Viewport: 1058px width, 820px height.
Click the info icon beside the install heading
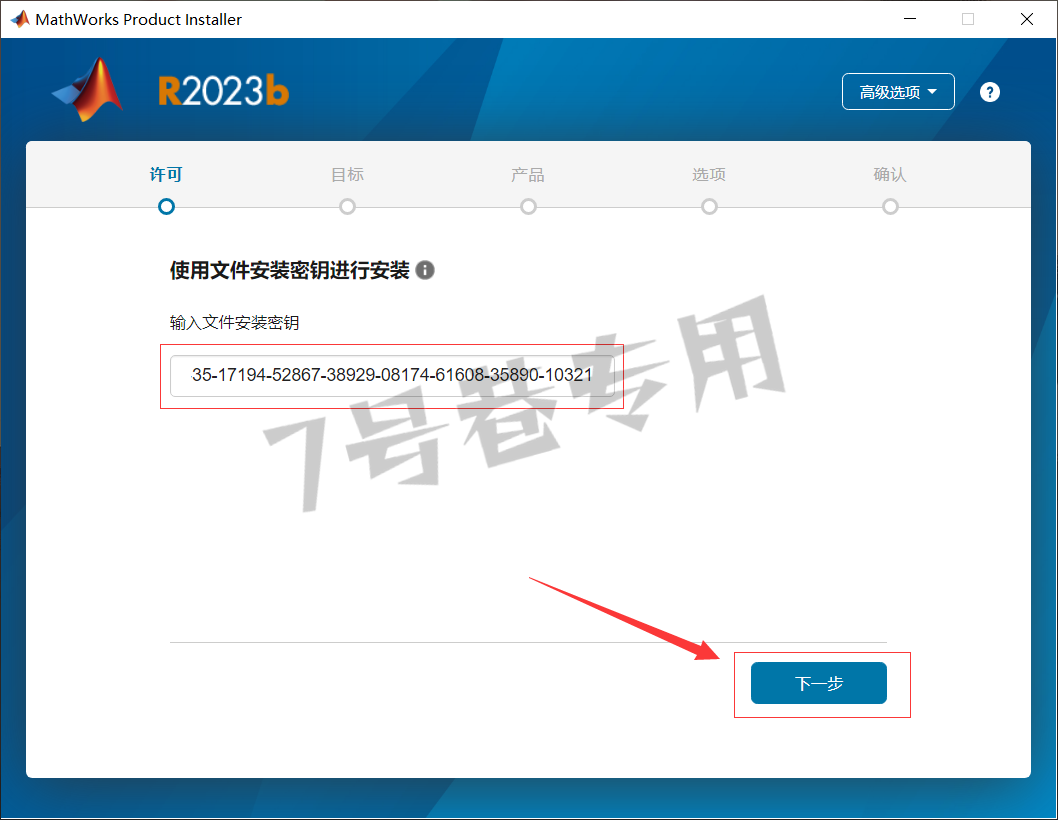pos(424,270)
